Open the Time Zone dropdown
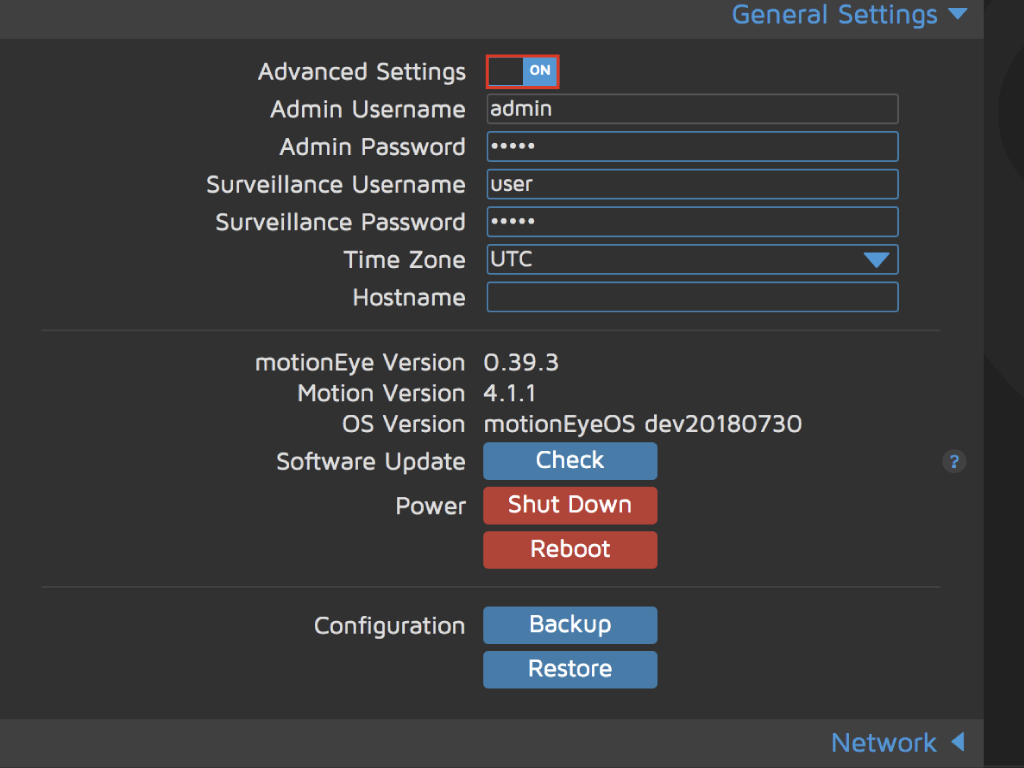1024x768 pixels. [x=692, y=260]
